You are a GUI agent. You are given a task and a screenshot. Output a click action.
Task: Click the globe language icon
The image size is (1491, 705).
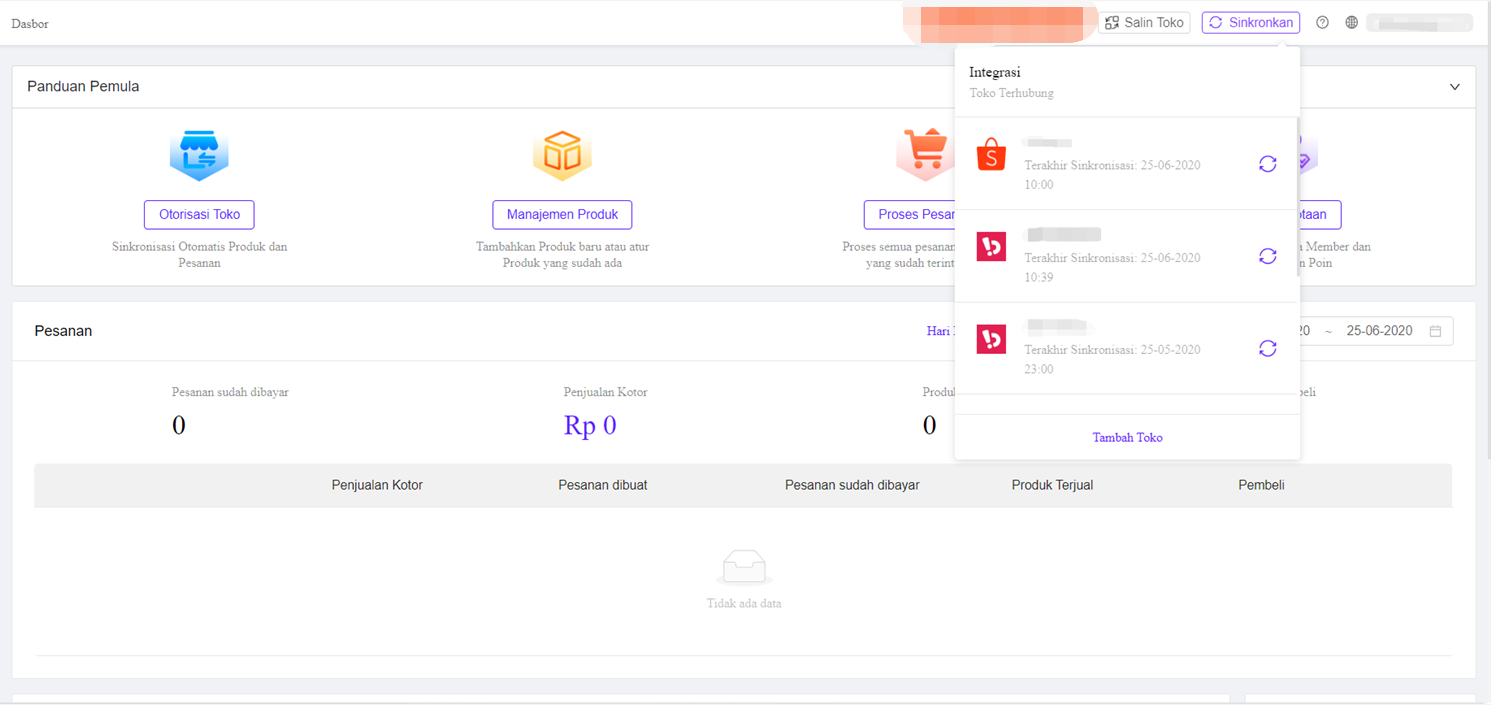point(1351,22)
